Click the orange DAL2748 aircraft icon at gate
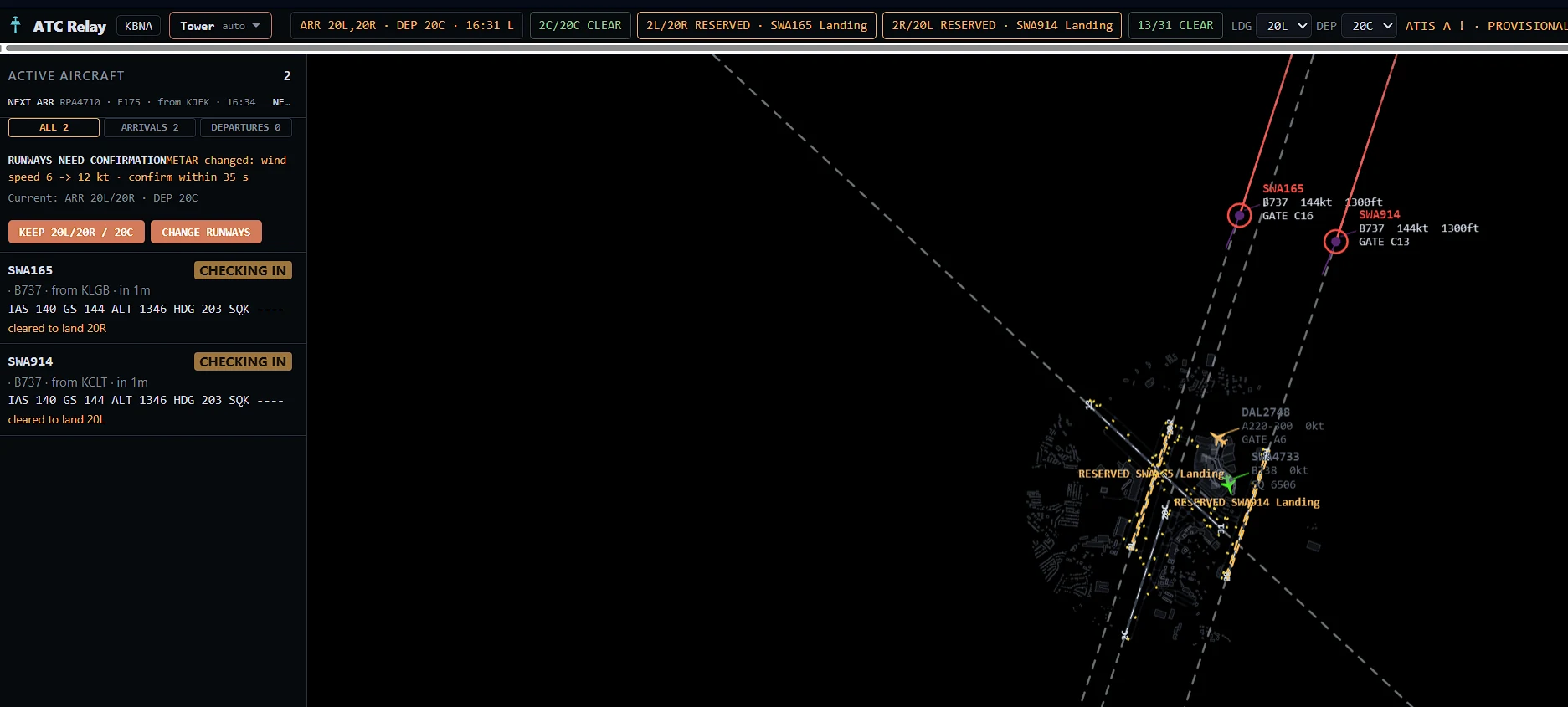The height and width of the screenshot is (707, 1568). point(1219,438)
